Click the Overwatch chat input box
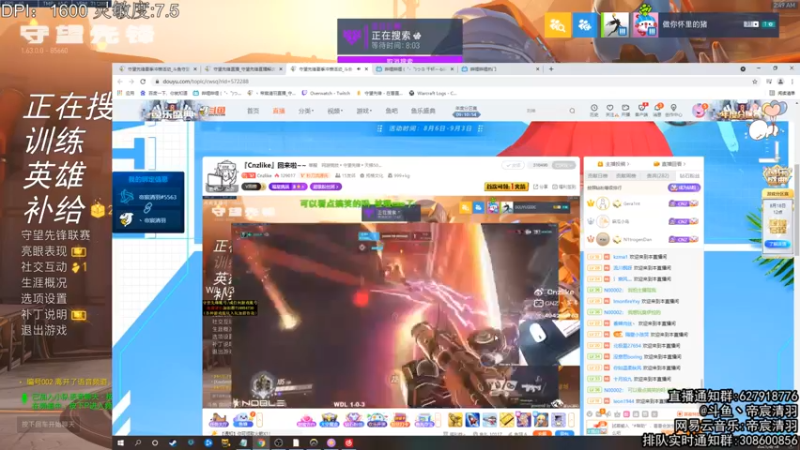Image resolution: width=800 pixels, height=450 pixels. 48,424
